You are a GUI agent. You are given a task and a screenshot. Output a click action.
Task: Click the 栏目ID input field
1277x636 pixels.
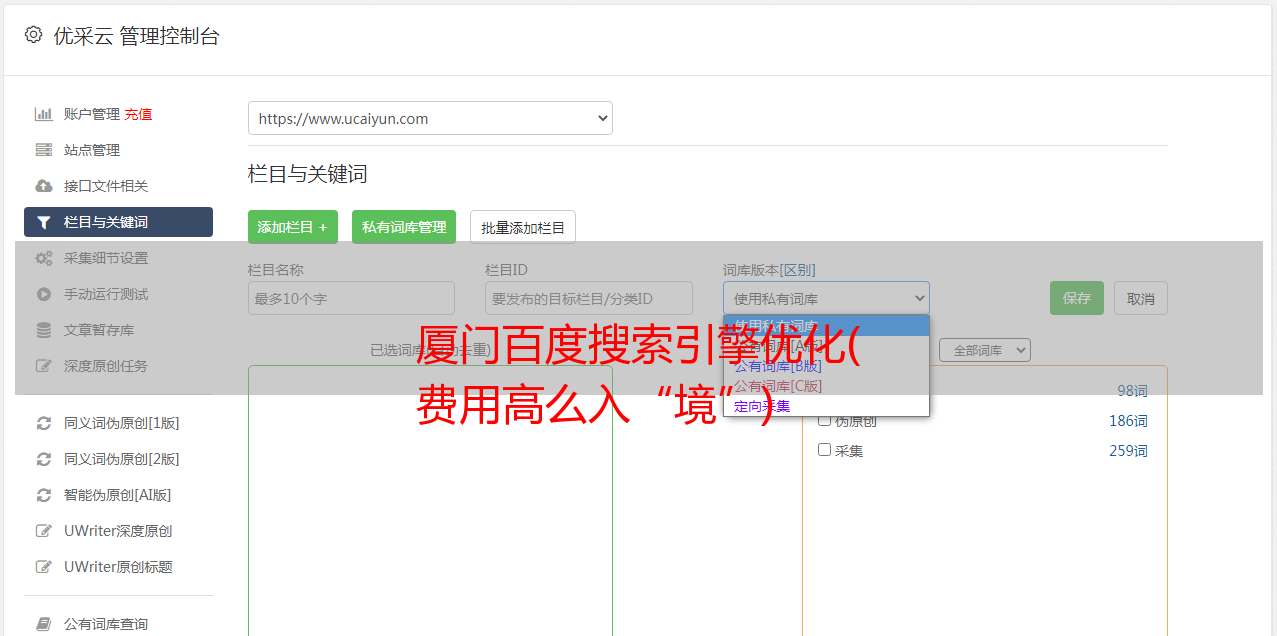click(589, 298)
